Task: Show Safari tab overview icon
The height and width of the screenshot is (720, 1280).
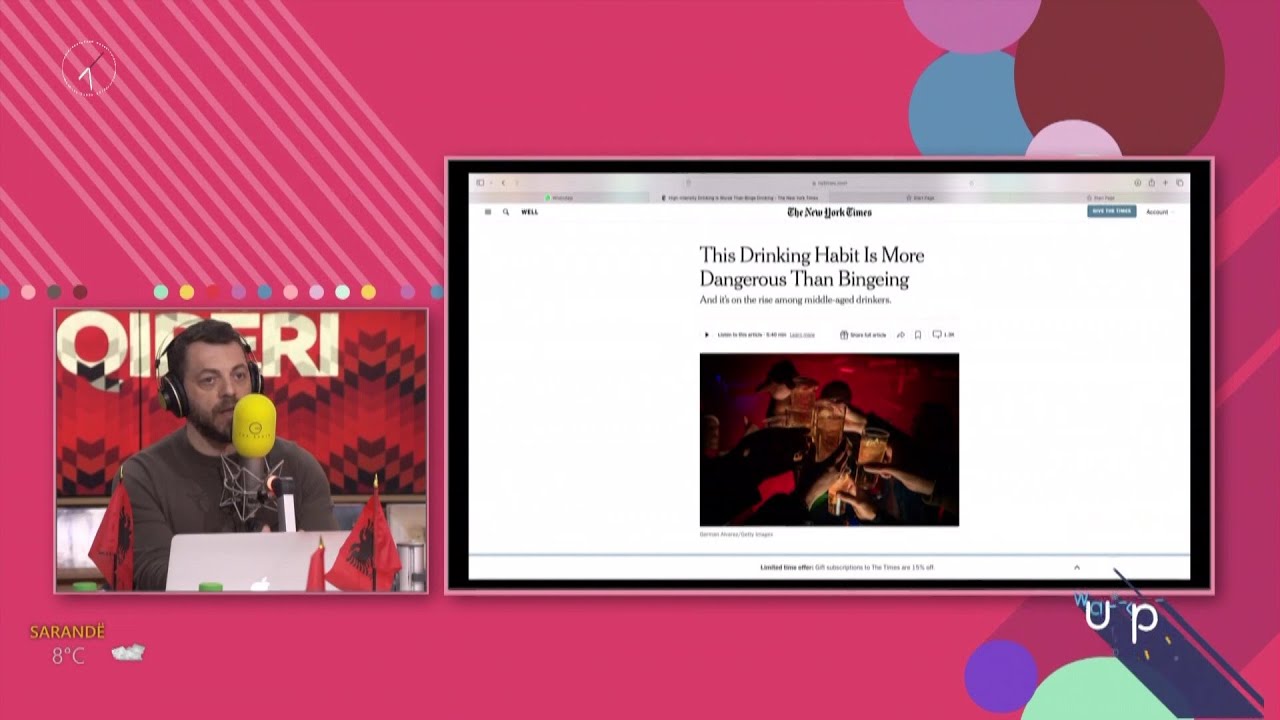Action: 1180,183
